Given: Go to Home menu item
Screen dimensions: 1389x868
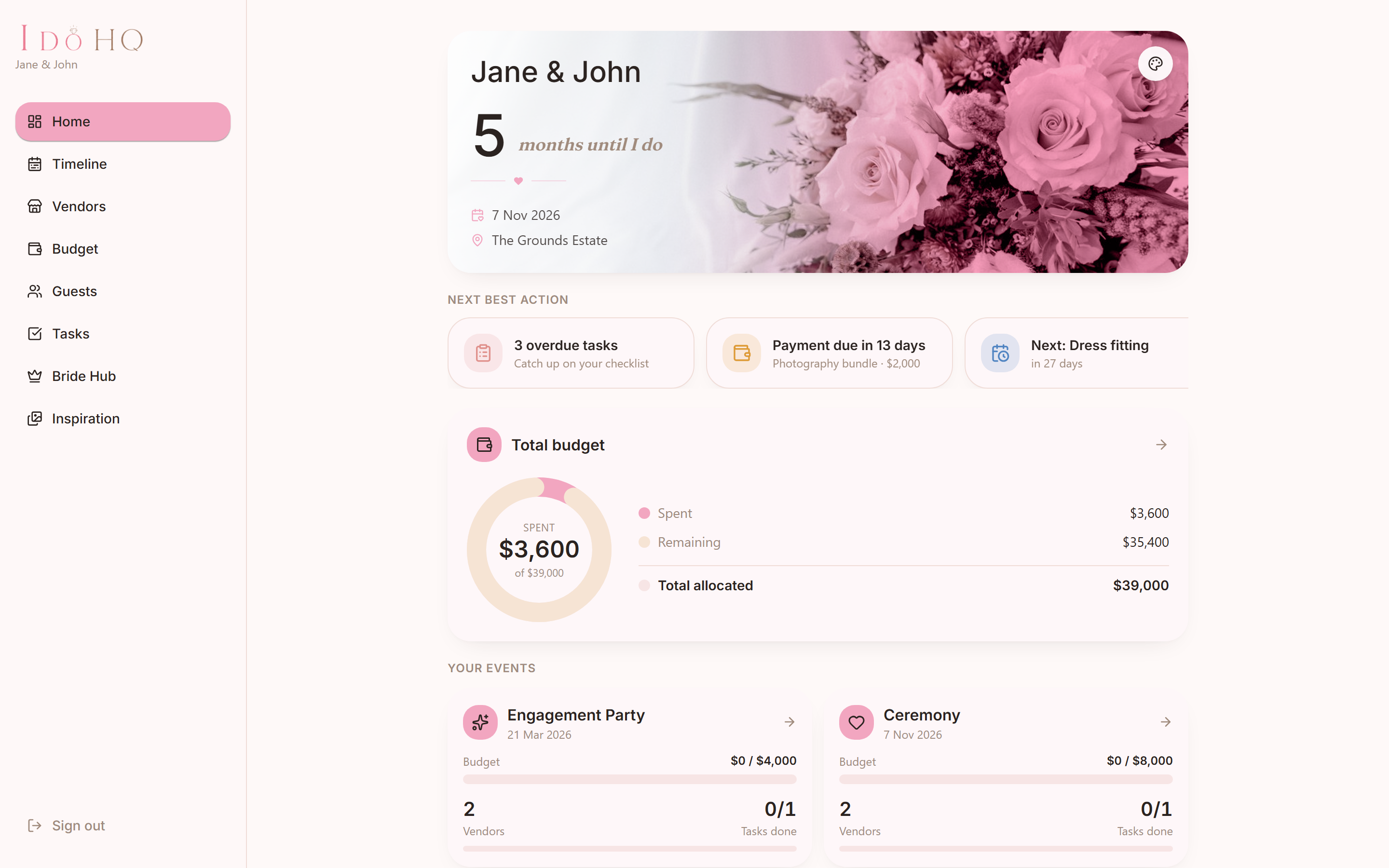Looking at the screenshot, I should click(x=123, y=122).
